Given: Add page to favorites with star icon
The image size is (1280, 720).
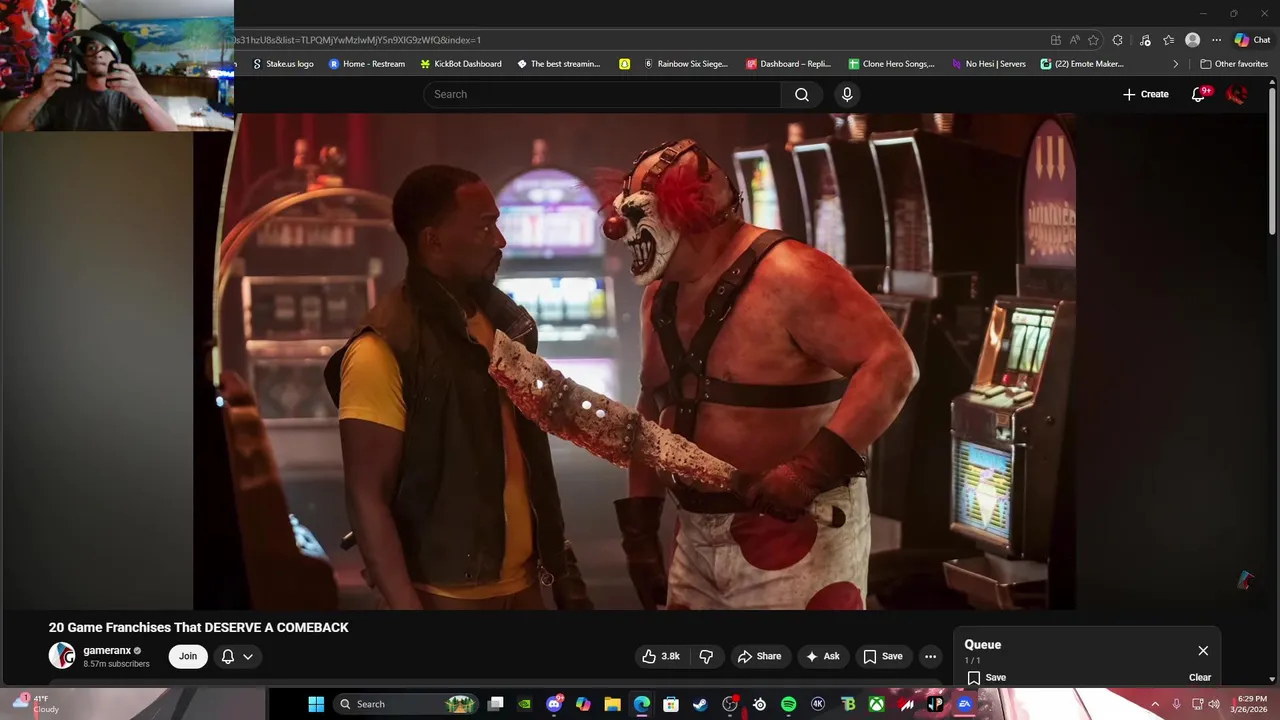Looking at the screenshot, I should (x=1094, y=40).
